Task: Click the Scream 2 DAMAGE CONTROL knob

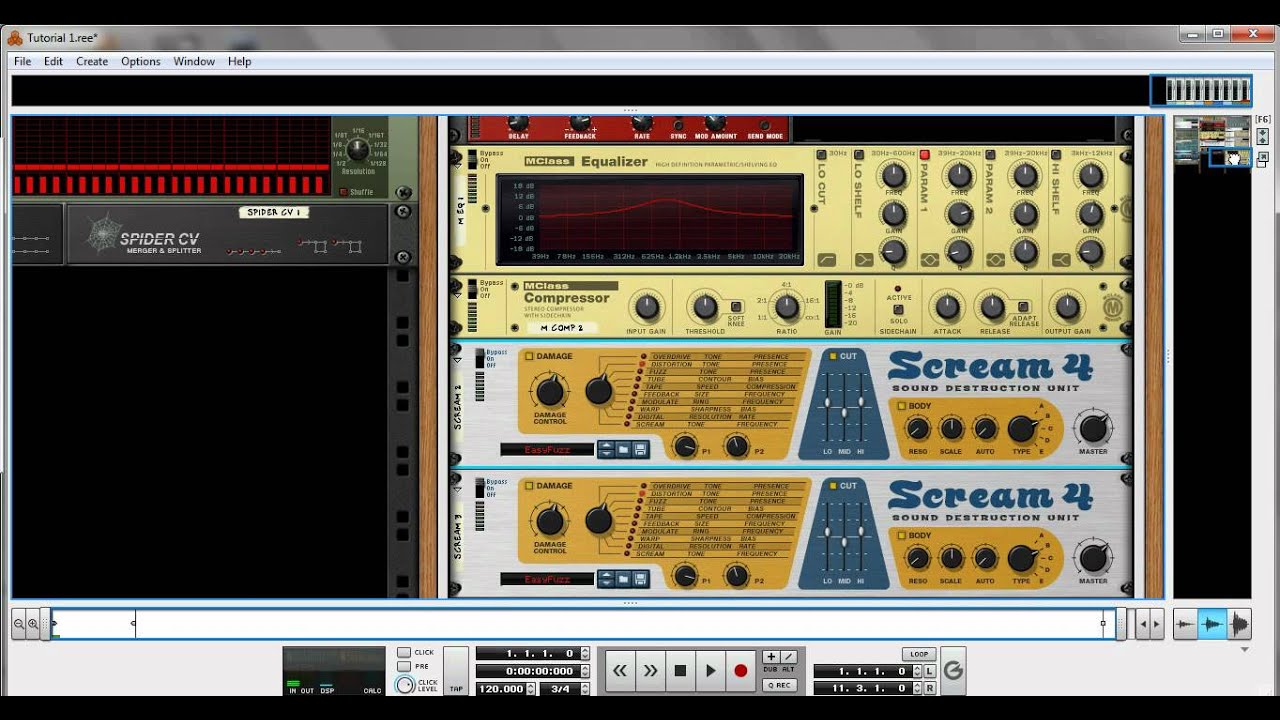Action: [x=549, y=391]
